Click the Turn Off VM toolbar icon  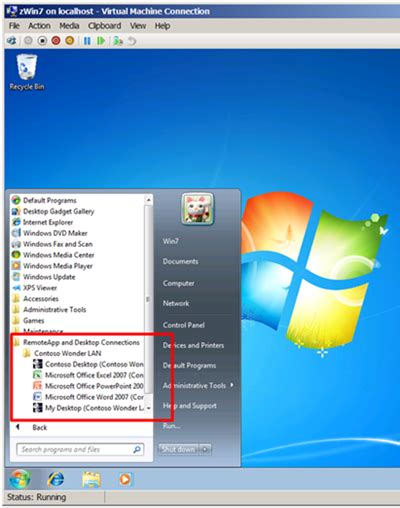(x=42, y=41)
